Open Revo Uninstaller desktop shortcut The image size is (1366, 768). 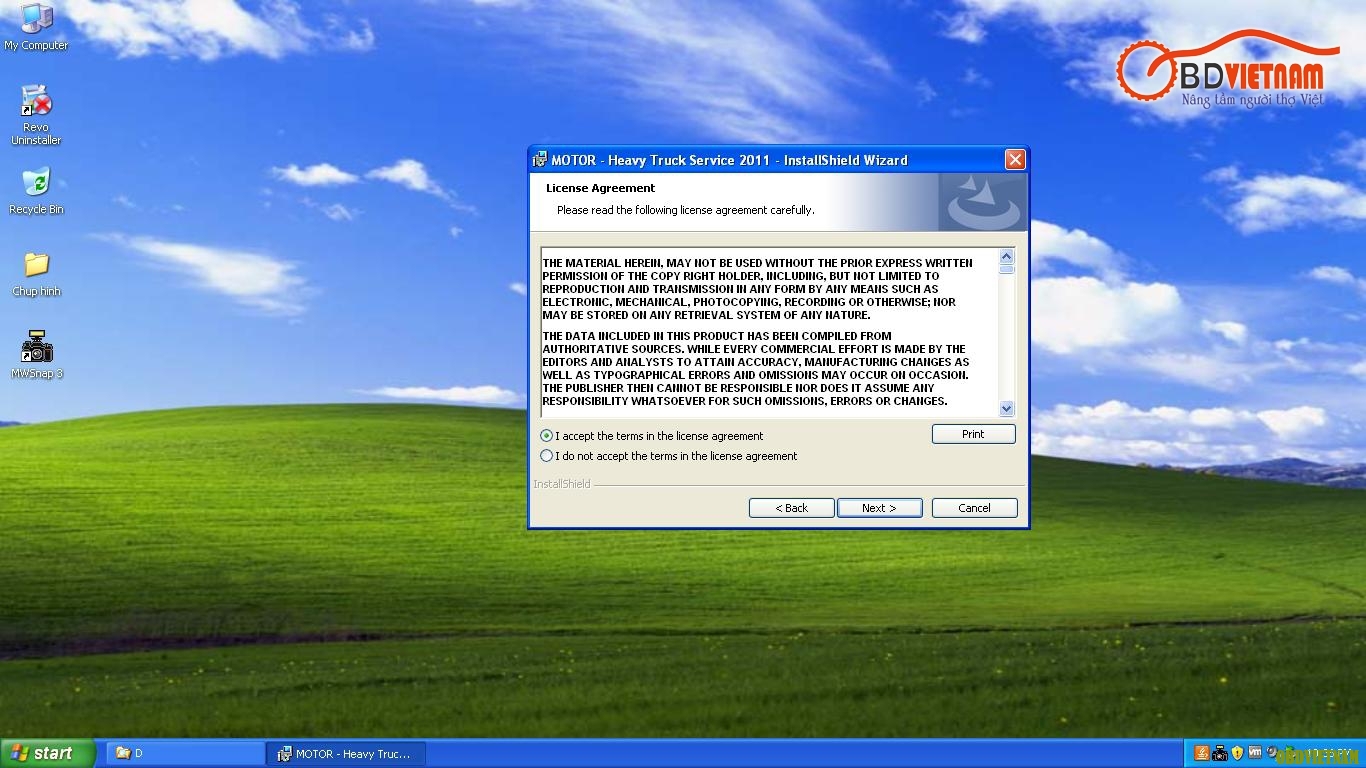[36, 115]
